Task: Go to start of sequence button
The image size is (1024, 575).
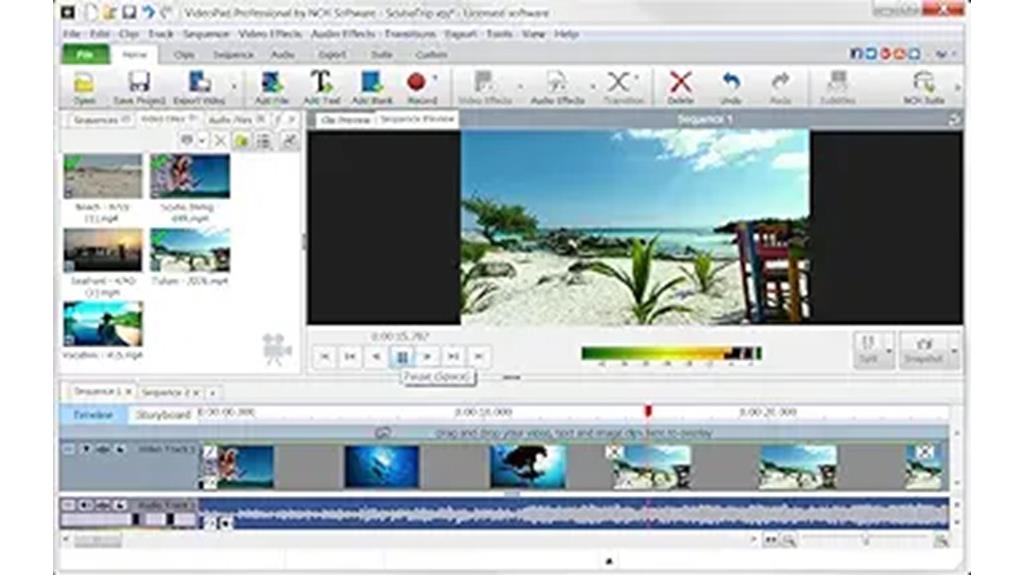Action: point(324,357)
